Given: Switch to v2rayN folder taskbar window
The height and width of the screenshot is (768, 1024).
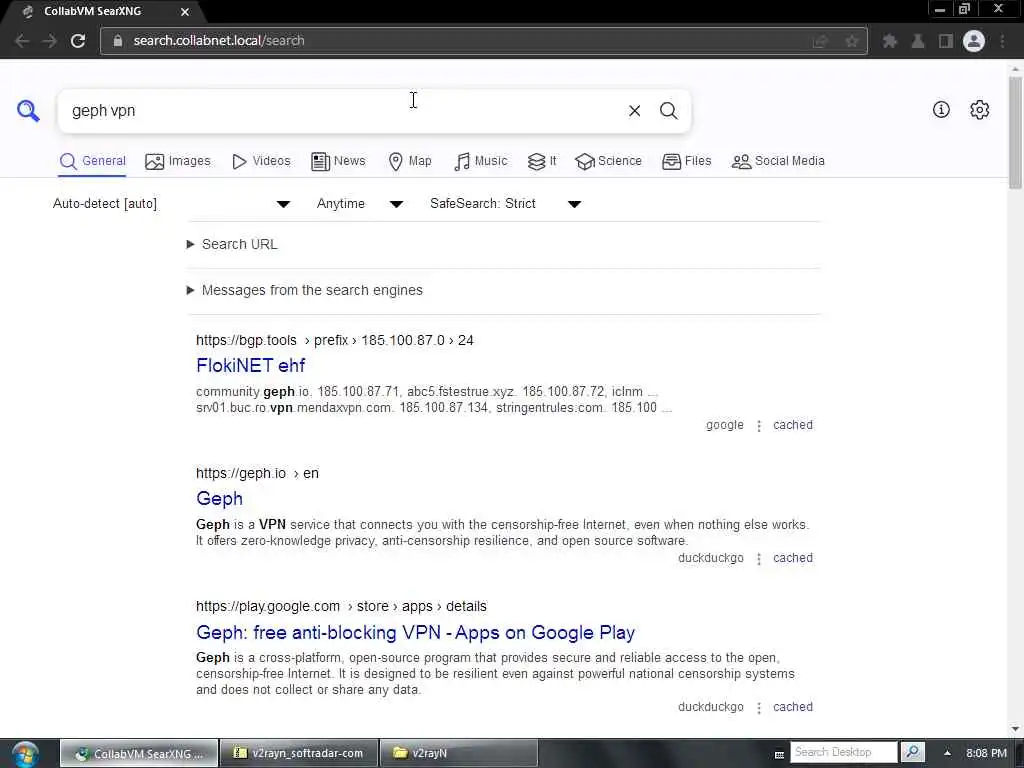Looking at the screenshot, I should [x=459, y=754].
